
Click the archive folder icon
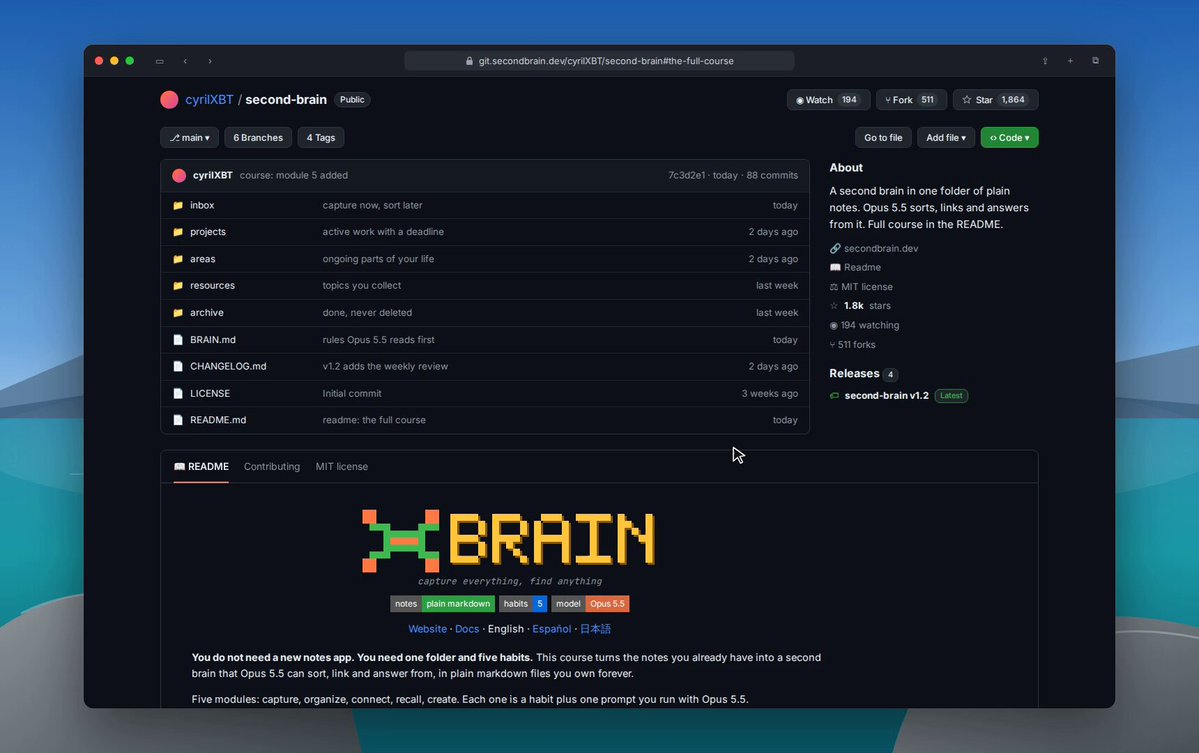pos(178,313)
